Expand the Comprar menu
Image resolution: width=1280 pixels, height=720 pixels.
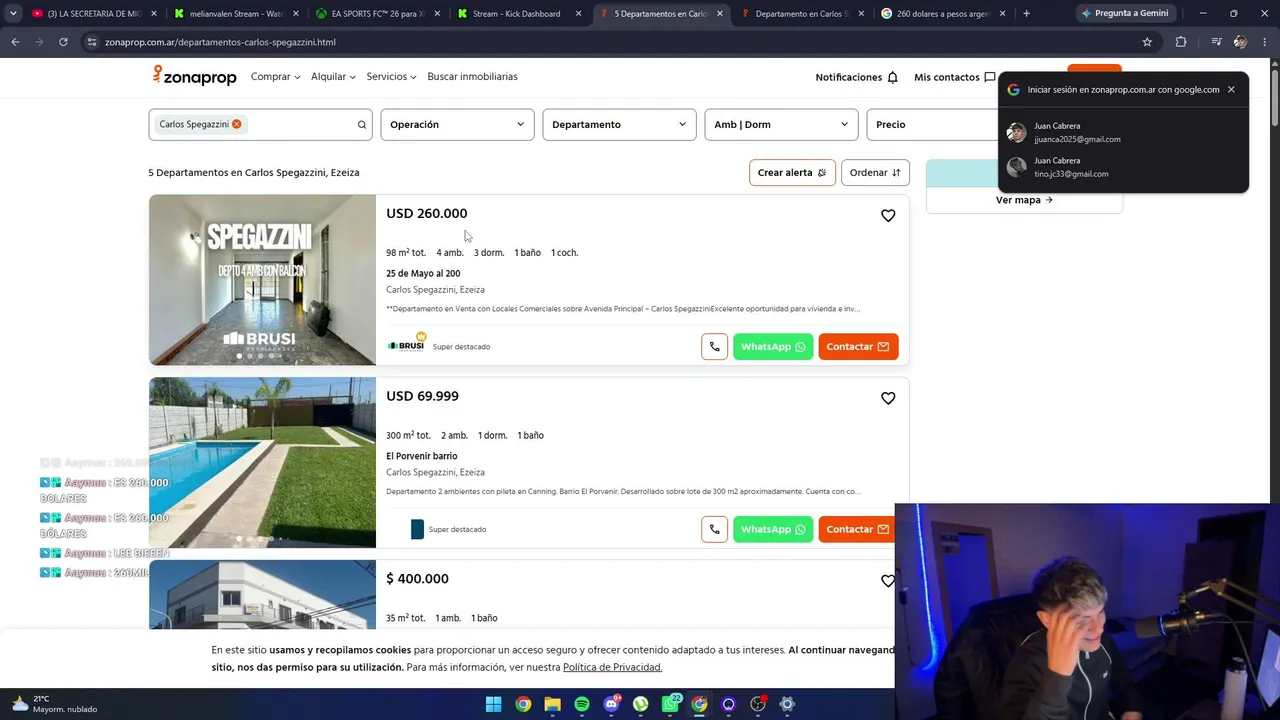pos(275,77)
